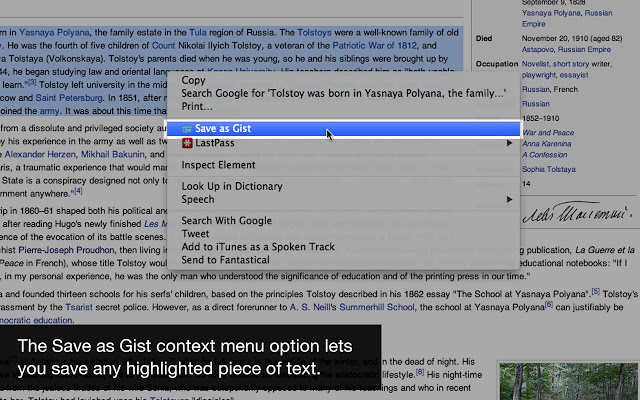Click the red LastPass icon
This screenshot has width=640, height=400.
[x=187, y=143]
